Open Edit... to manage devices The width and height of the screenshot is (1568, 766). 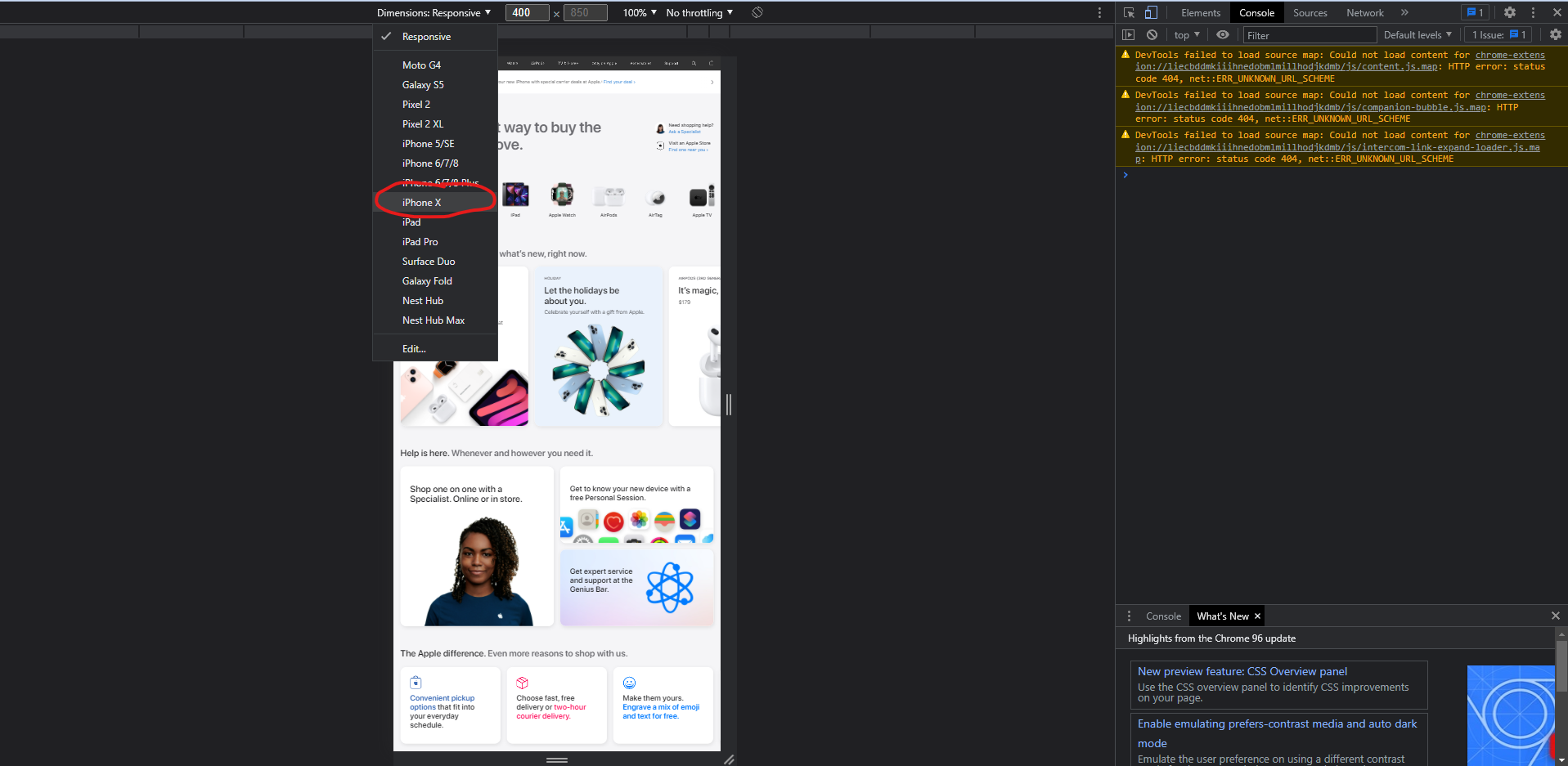[435, 349]
